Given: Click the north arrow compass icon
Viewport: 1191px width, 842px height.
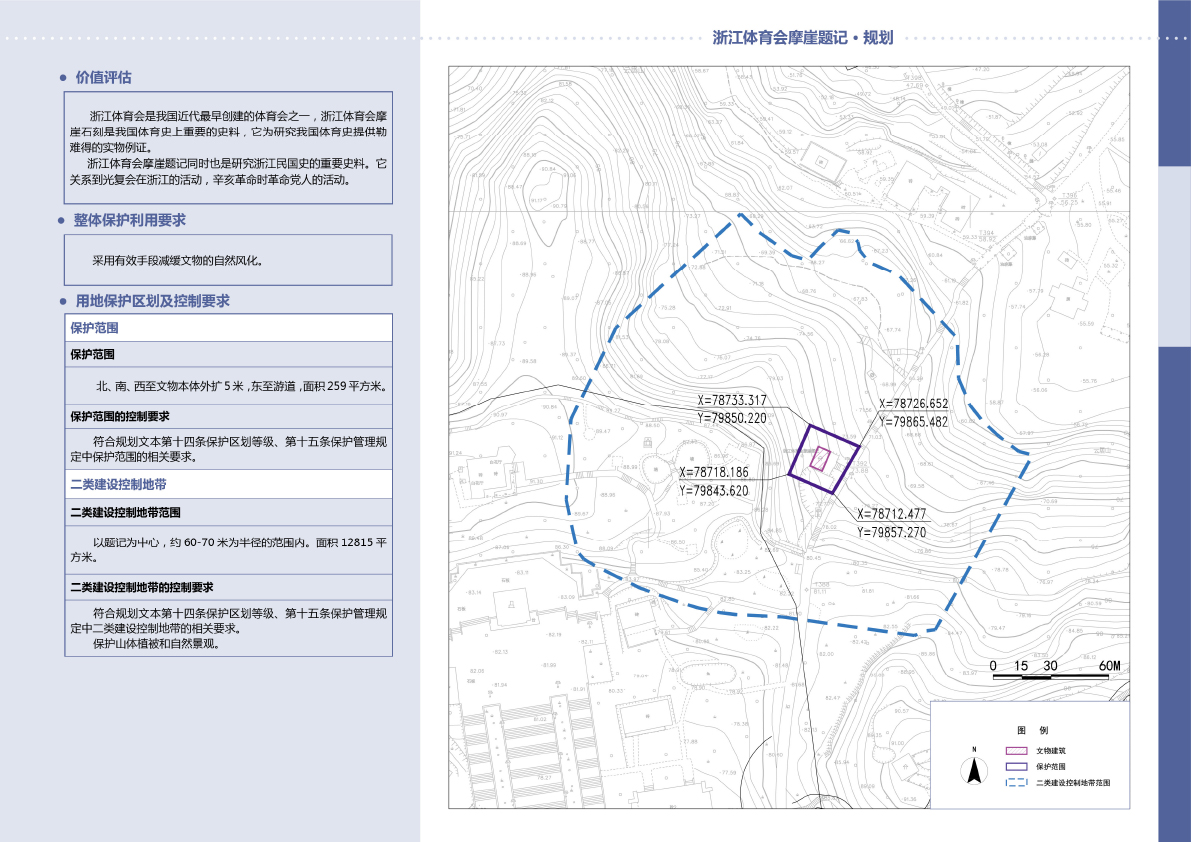Looking at the screenshot, I should click(x=973, y=768).
